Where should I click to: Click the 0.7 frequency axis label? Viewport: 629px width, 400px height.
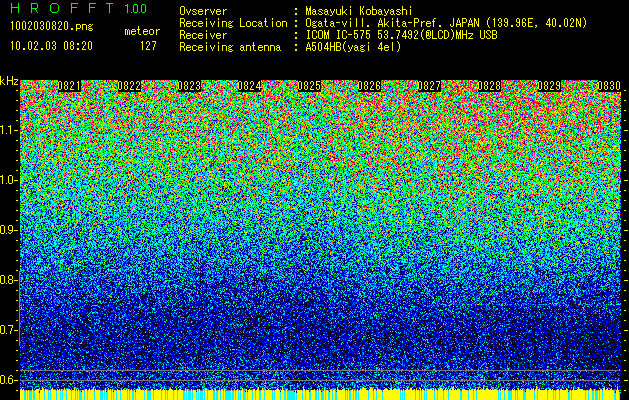pyautogui.click(x=9, y=330)
